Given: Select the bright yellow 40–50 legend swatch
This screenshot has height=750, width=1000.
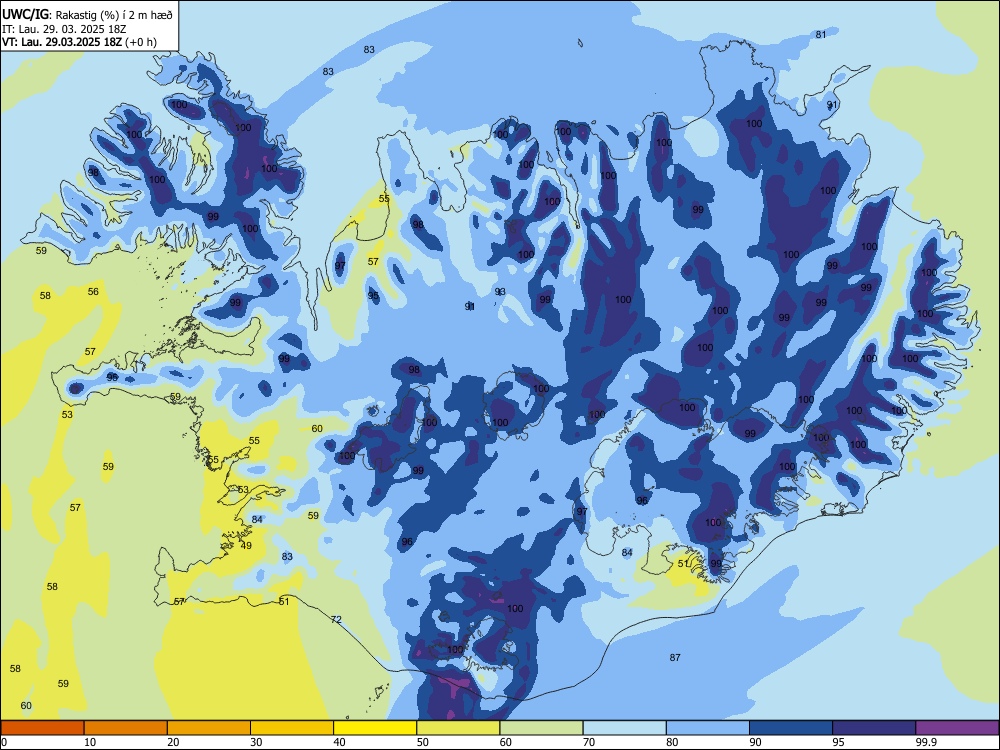Looking at the screenshot, I should point(375,728).
